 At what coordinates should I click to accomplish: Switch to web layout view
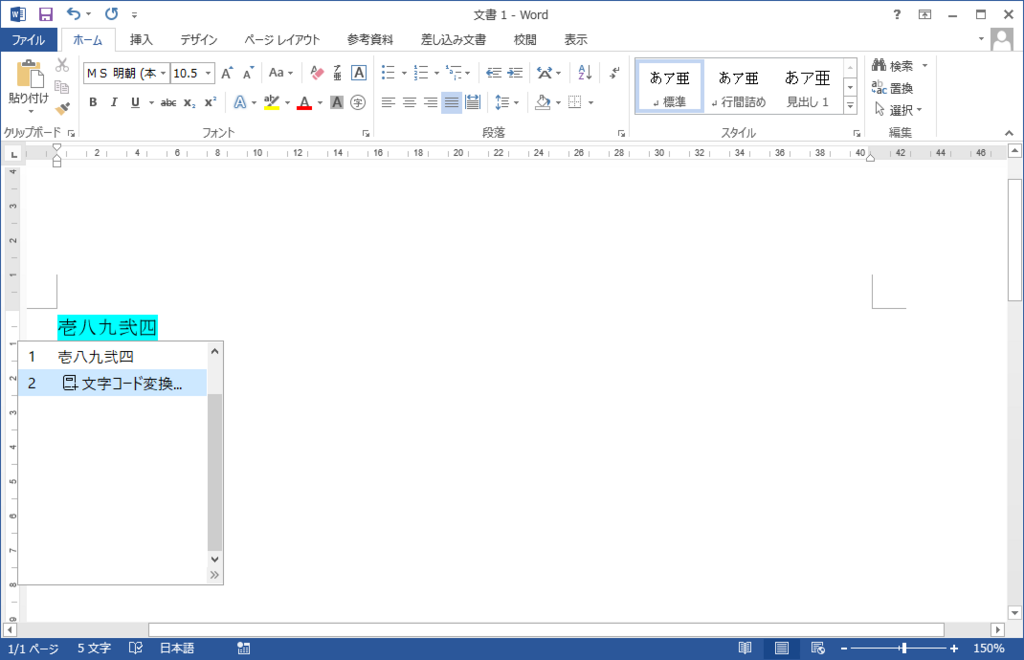tap(818, 648)
